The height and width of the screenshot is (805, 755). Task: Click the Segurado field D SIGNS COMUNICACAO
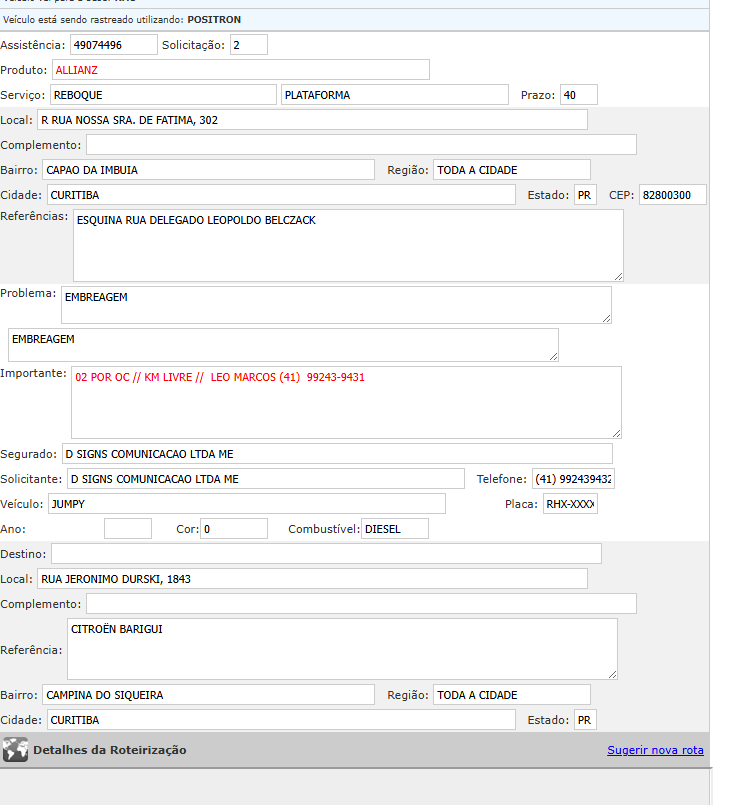pyautogui.click(x=337, y=454)
